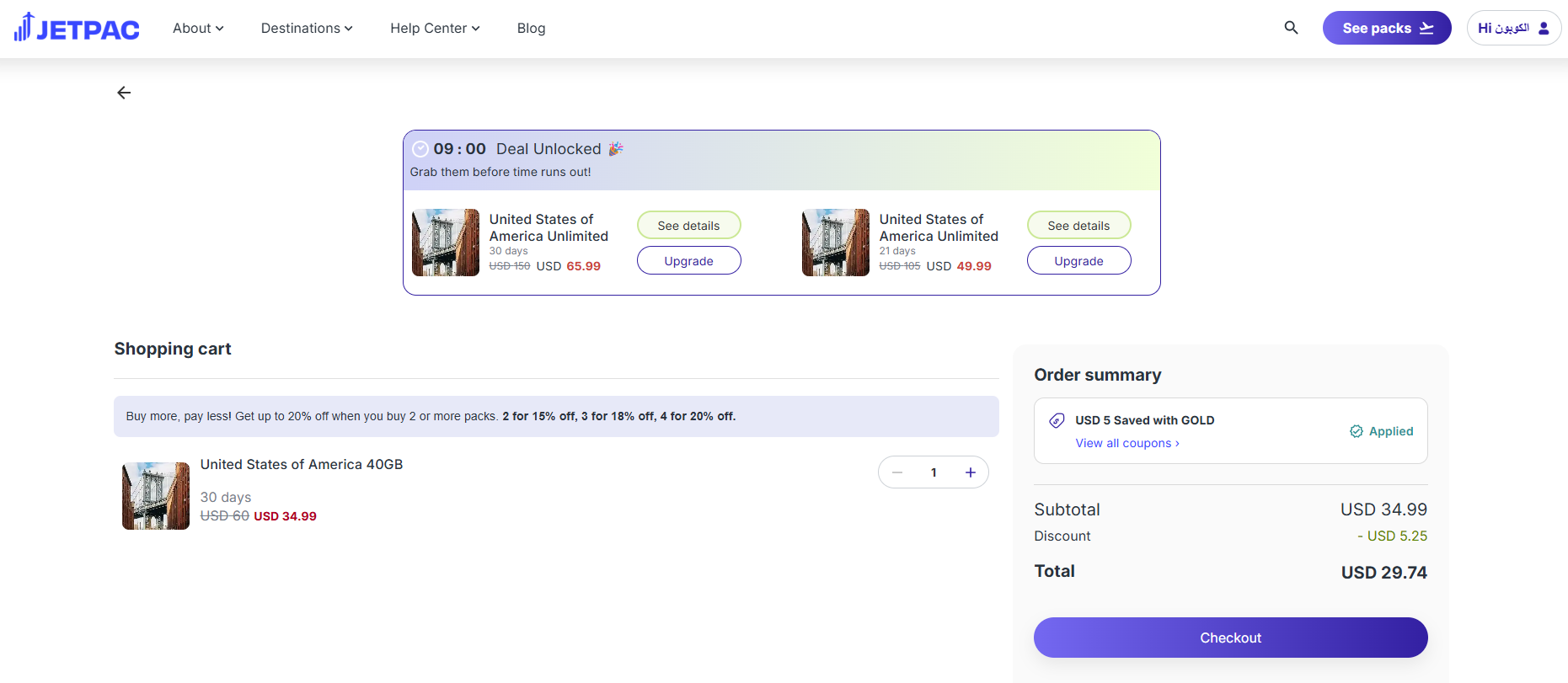The width and height of the screenshot is (1568, 683).
Task: Click the clock icon beside the timer
Action: coord(420,149)
